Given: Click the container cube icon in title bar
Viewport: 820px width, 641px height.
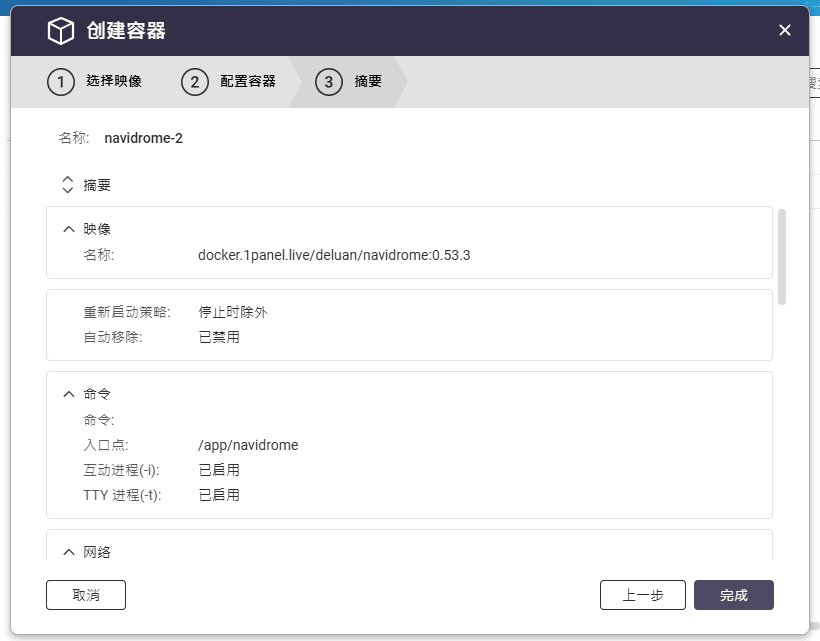Looking at the screenshot, I should click(61, 30).
